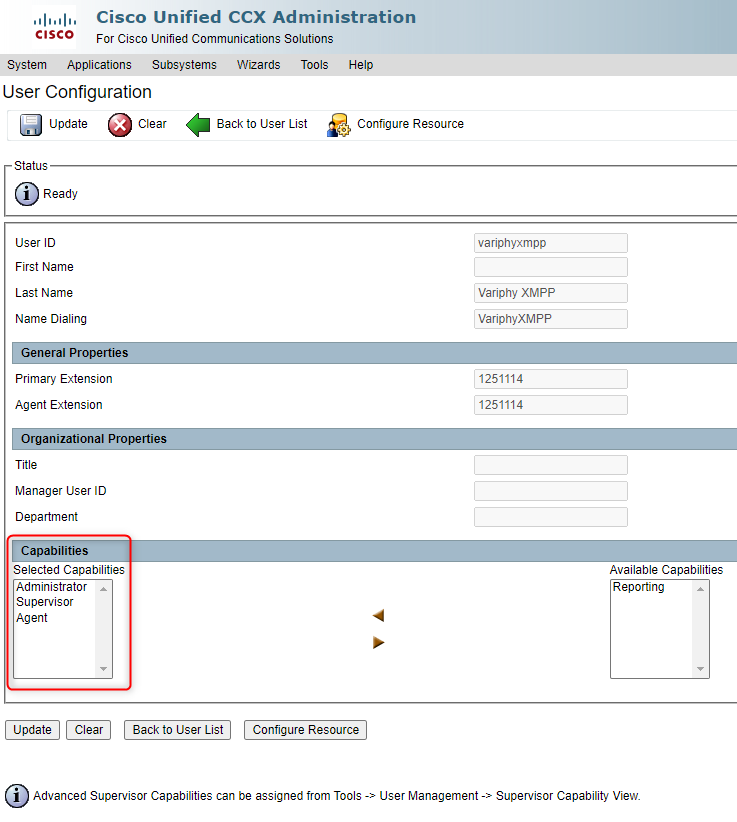This screenshot has width=737, height=822.
Task: Click the Last Name field
Action: 551,293
